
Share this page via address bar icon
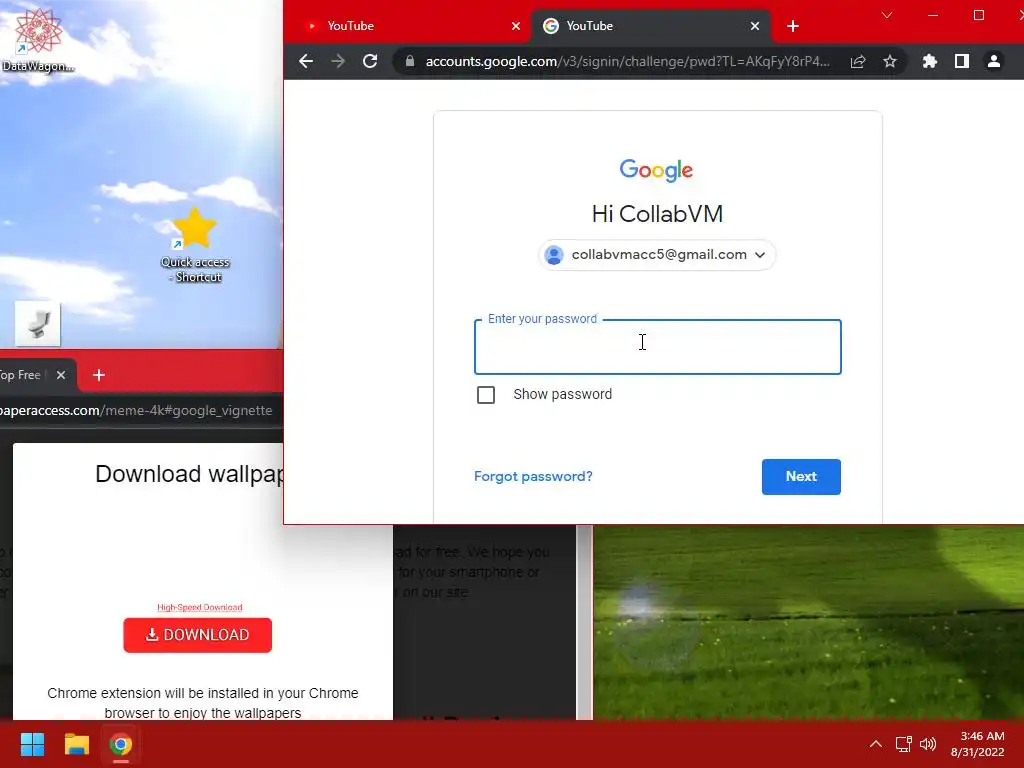857,61
